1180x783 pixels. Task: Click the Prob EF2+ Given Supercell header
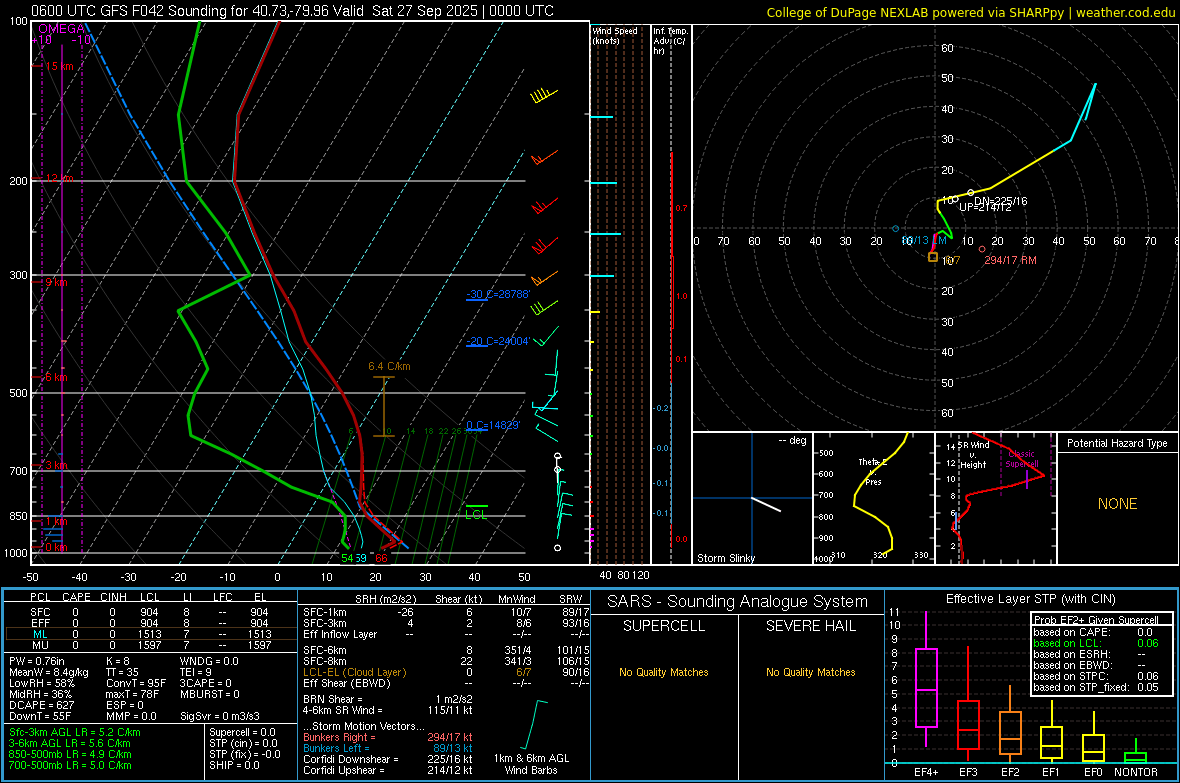coord(1096,620)
